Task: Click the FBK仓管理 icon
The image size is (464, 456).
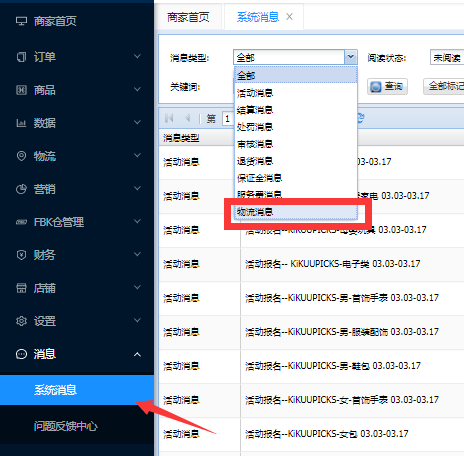Action: (x=21, y=222)
